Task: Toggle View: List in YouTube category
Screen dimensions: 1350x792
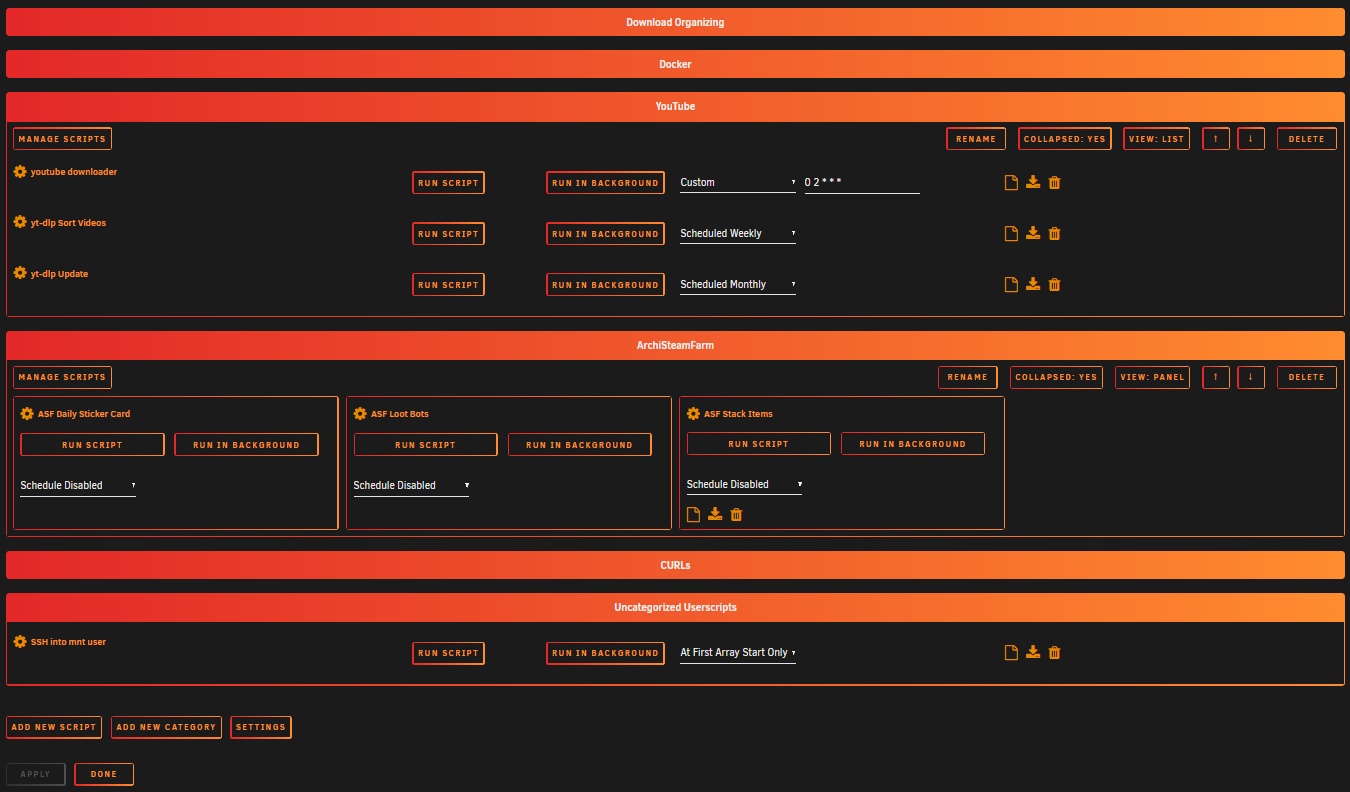Action: [x=1156, y=139]
